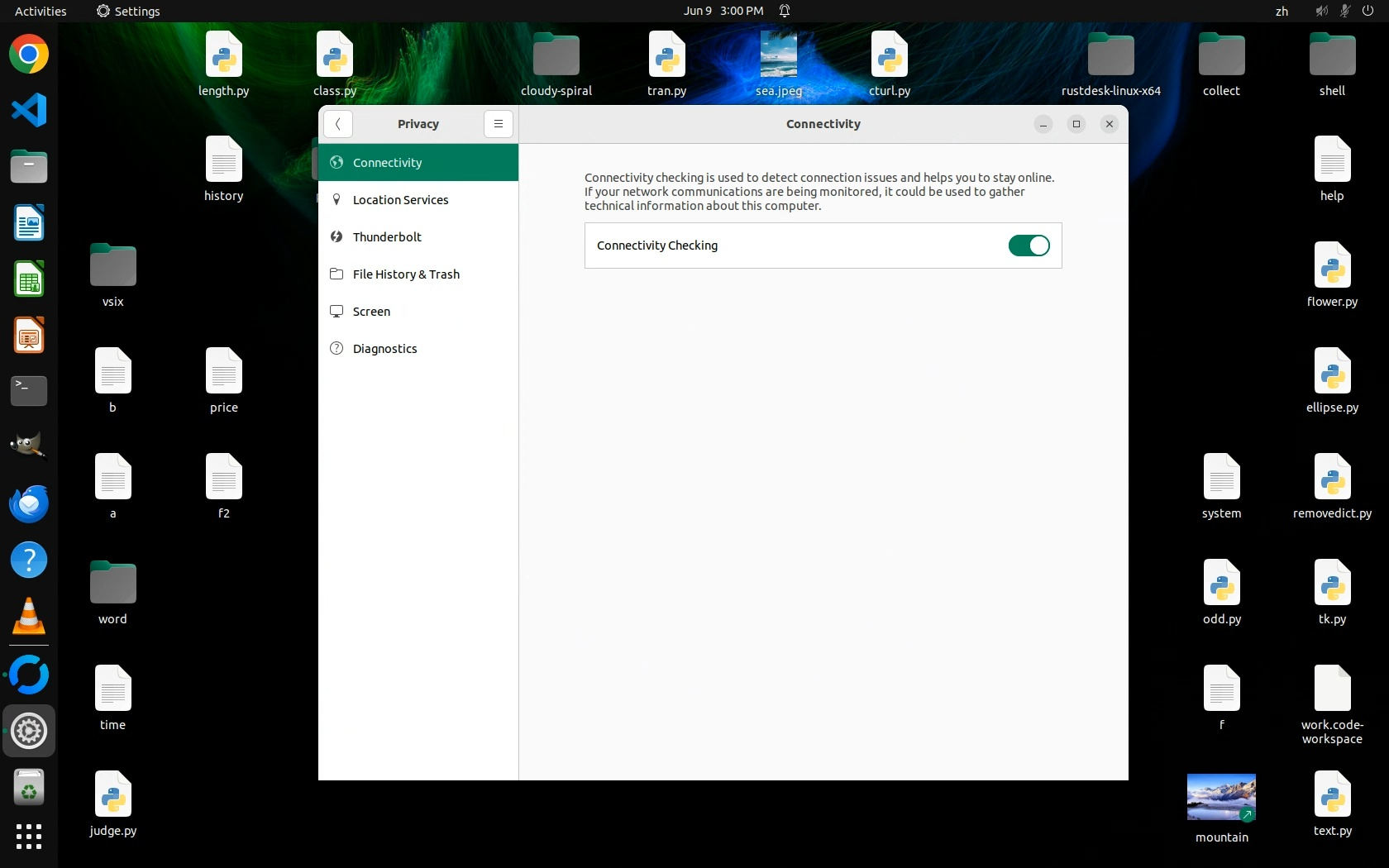Select Location Services in the sidebar
Screen dimensions: 1389x868
coord(400,200)
